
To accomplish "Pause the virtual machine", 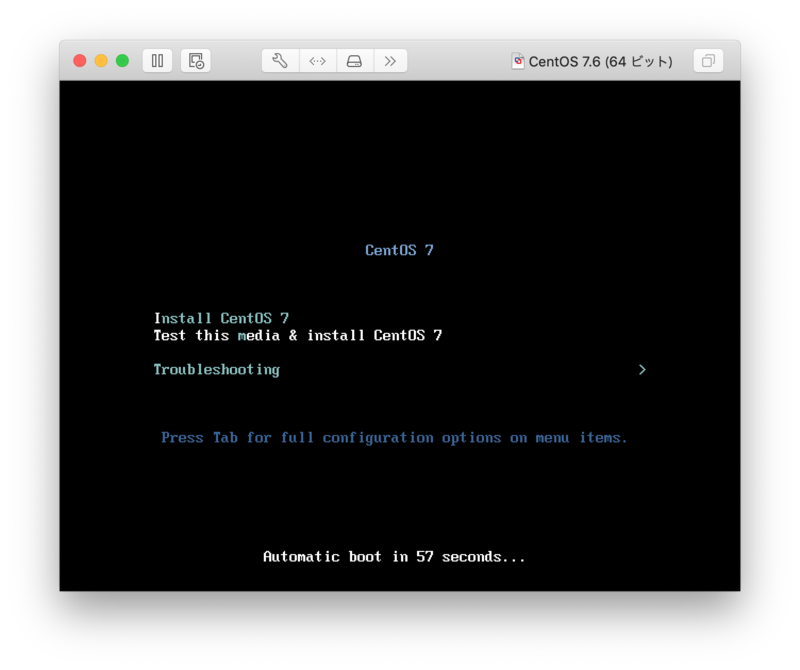I will coord(157,61).
